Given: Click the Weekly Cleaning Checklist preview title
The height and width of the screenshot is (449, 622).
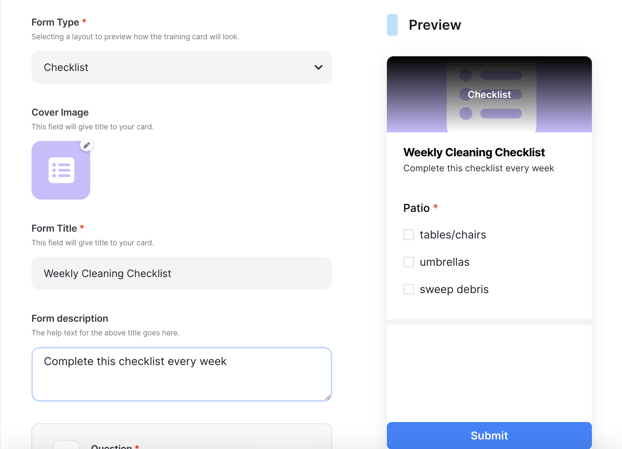Looking at the screenshot, I should point(474,152).
